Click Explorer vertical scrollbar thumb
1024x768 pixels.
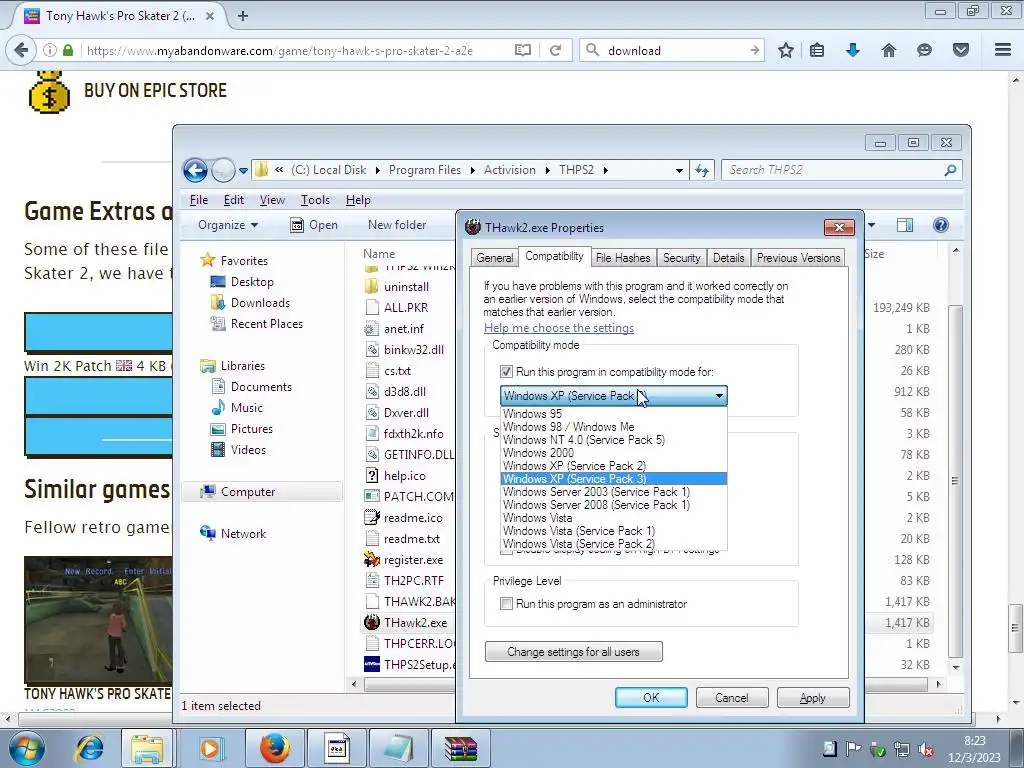pos(955,481)
